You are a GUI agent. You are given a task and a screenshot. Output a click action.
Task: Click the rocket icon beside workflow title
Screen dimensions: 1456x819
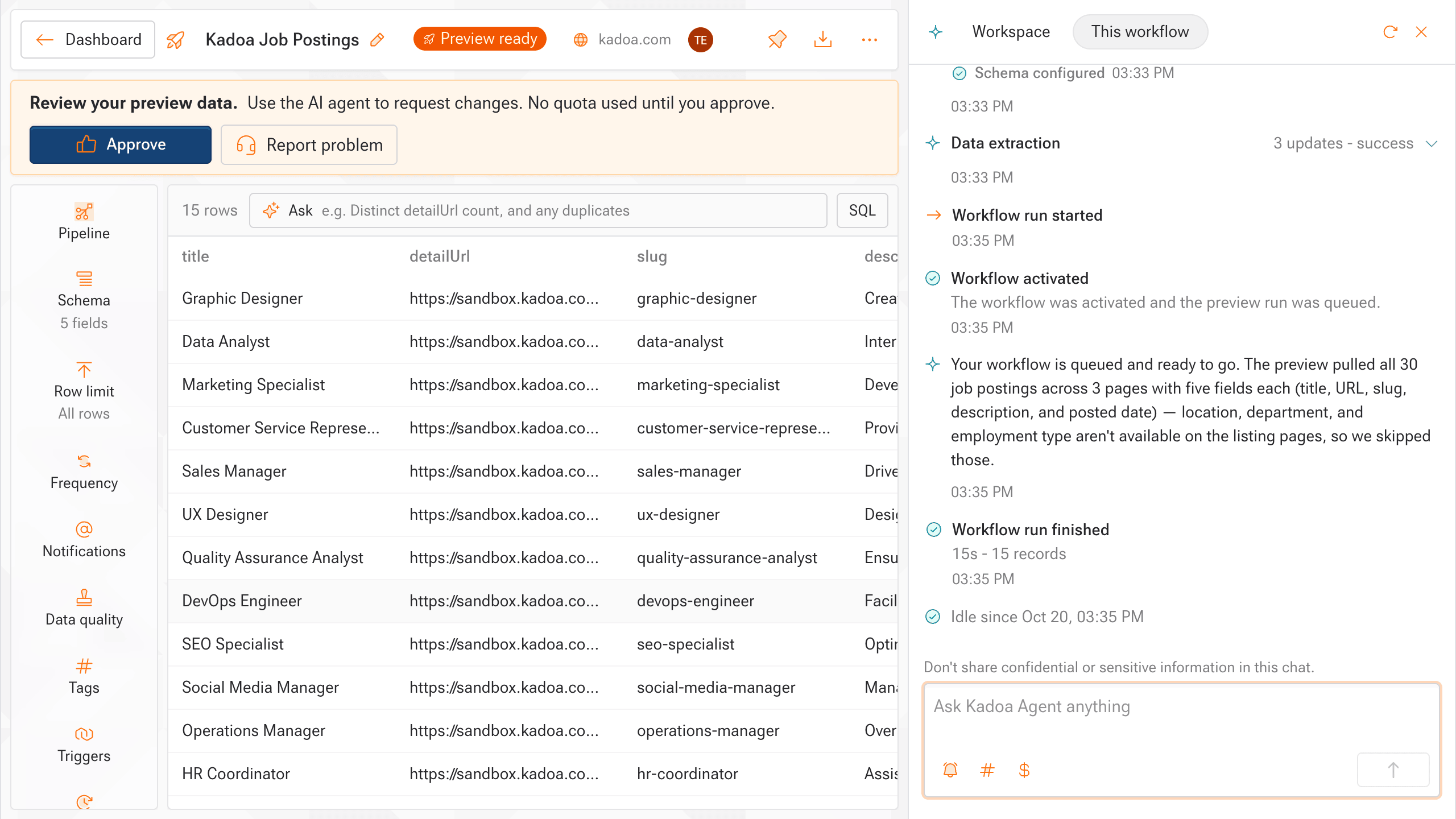[x=175, y=40]
